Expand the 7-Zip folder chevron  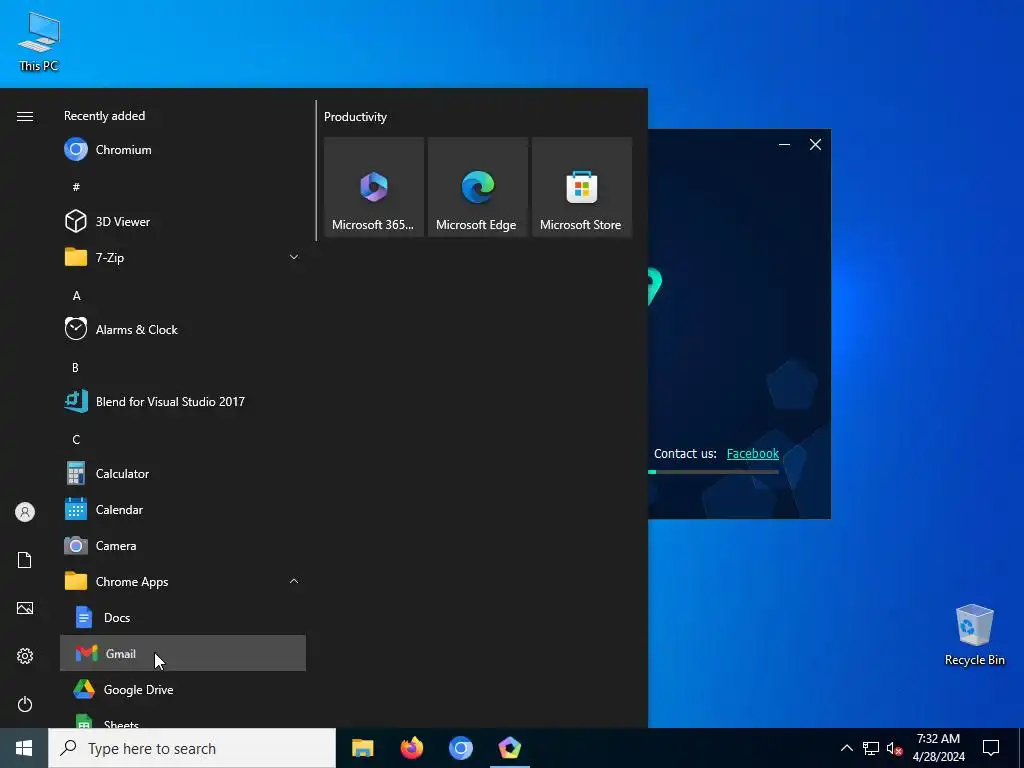coord(294,257)
